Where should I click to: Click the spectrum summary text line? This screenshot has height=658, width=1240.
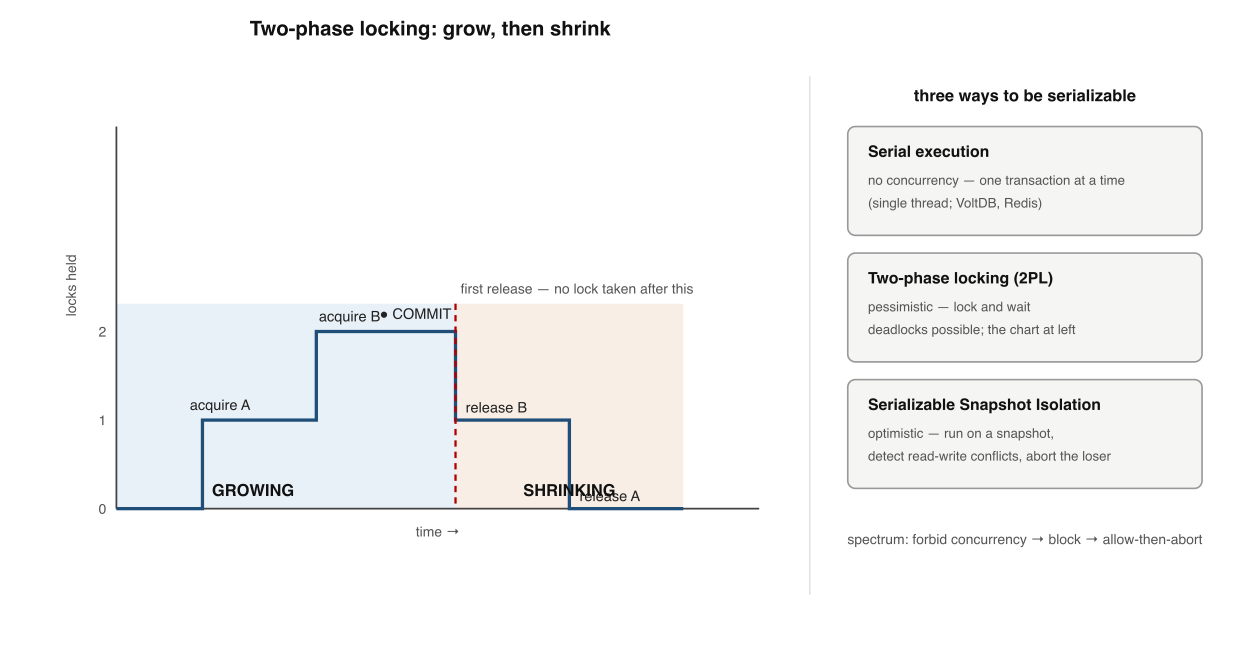point(1025,539)
